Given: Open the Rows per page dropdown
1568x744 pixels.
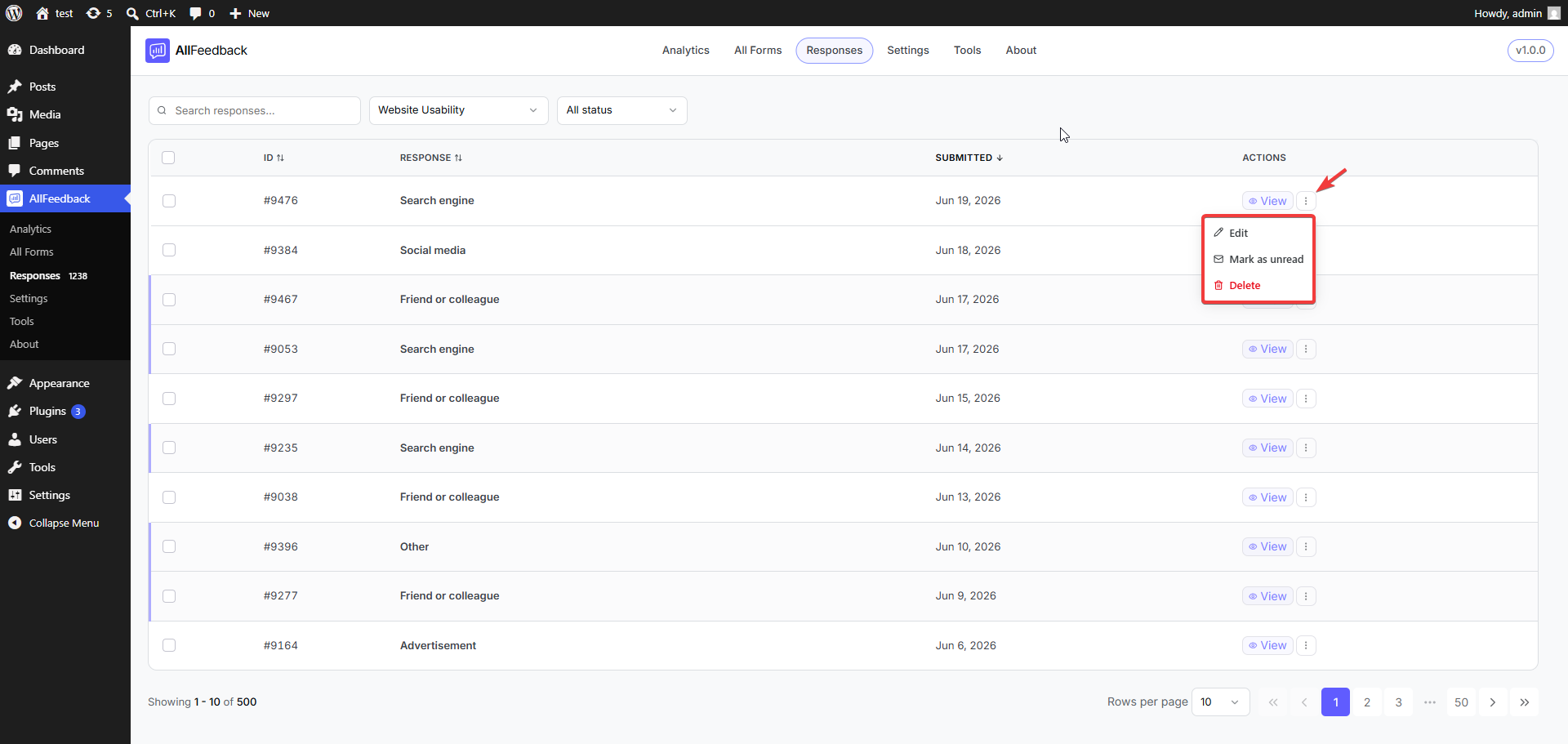Looking at the screenshot, I should 1221,702.
